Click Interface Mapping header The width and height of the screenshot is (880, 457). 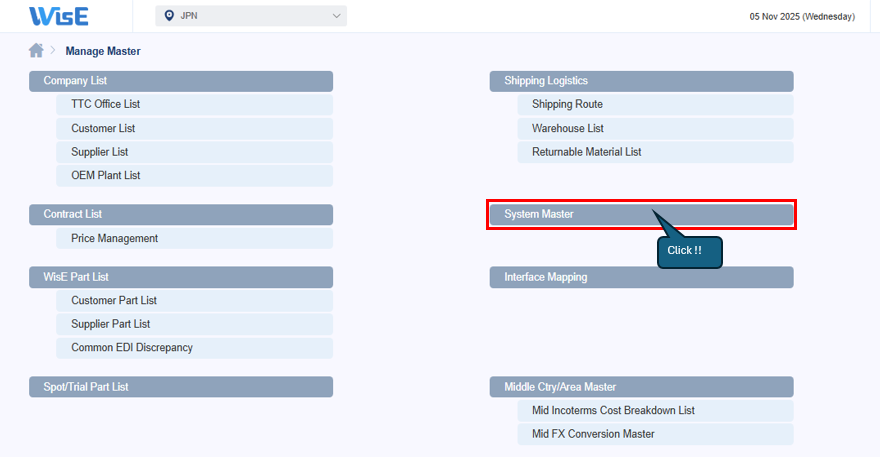coord(640,277)
